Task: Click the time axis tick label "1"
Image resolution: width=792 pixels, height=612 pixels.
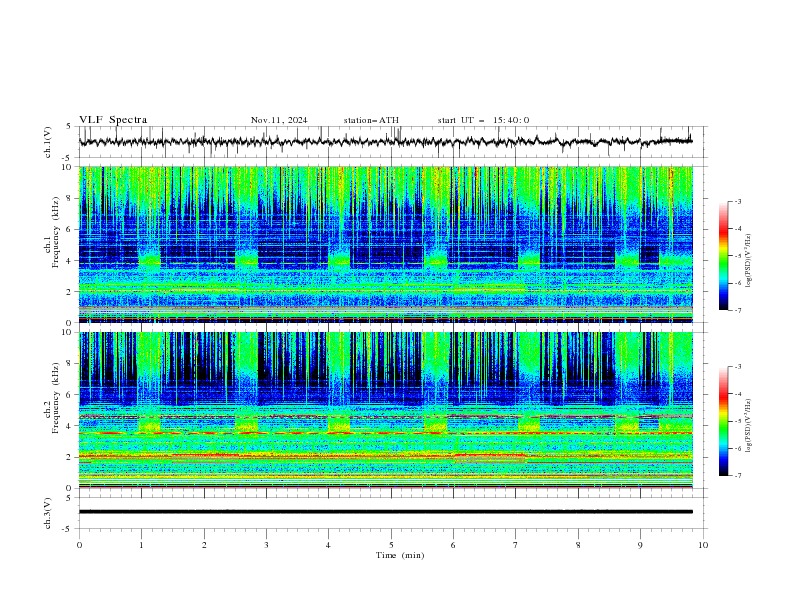Action: pyautogui.click(x=141, y=545)
